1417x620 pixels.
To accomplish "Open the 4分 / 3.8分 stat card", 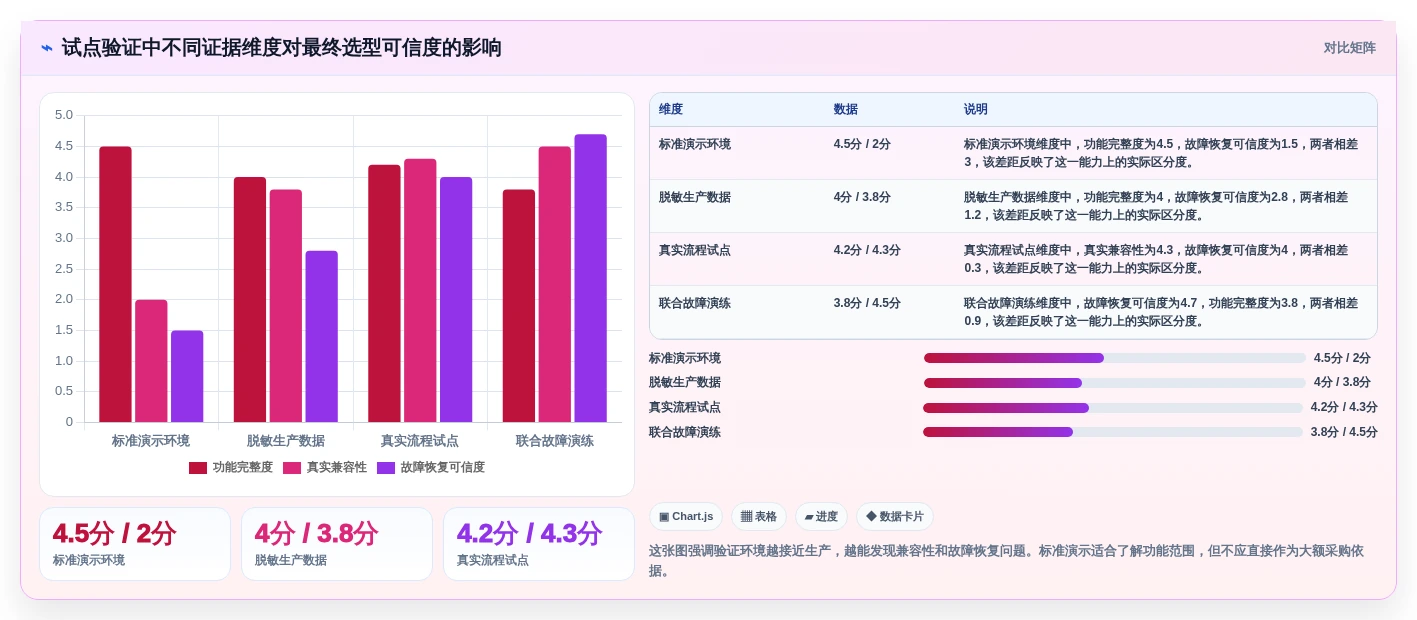I will 337,544.
